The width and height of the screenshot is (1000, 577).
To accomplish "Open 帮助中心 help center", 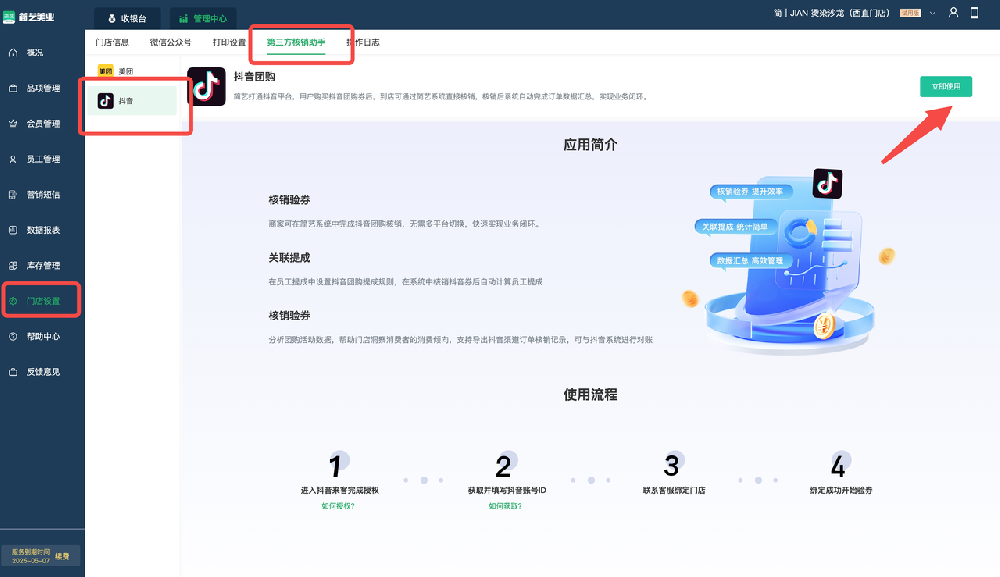I will pos(40,335).
